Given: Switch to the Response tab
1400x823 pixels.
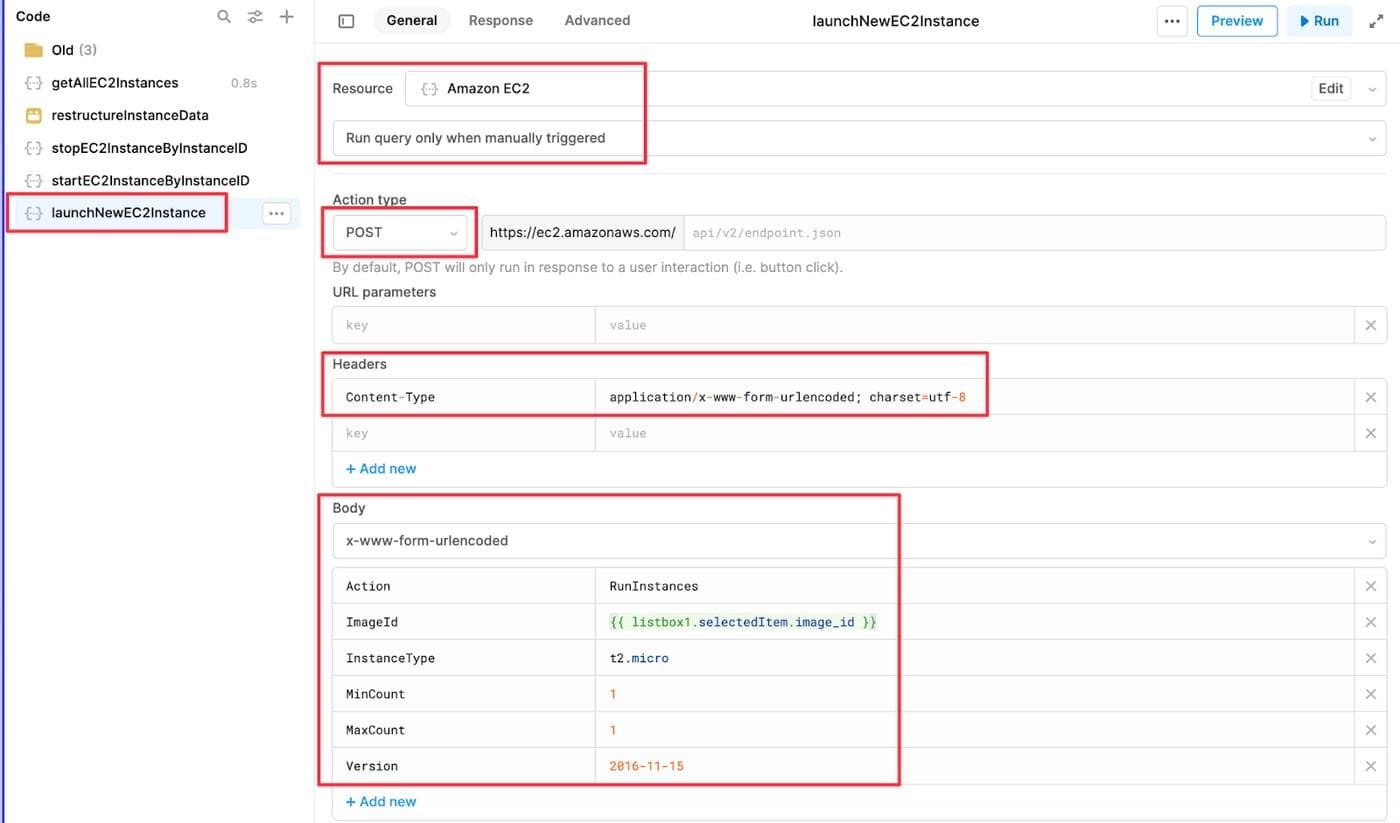Looking at the screenshot, I should (500, 20).
